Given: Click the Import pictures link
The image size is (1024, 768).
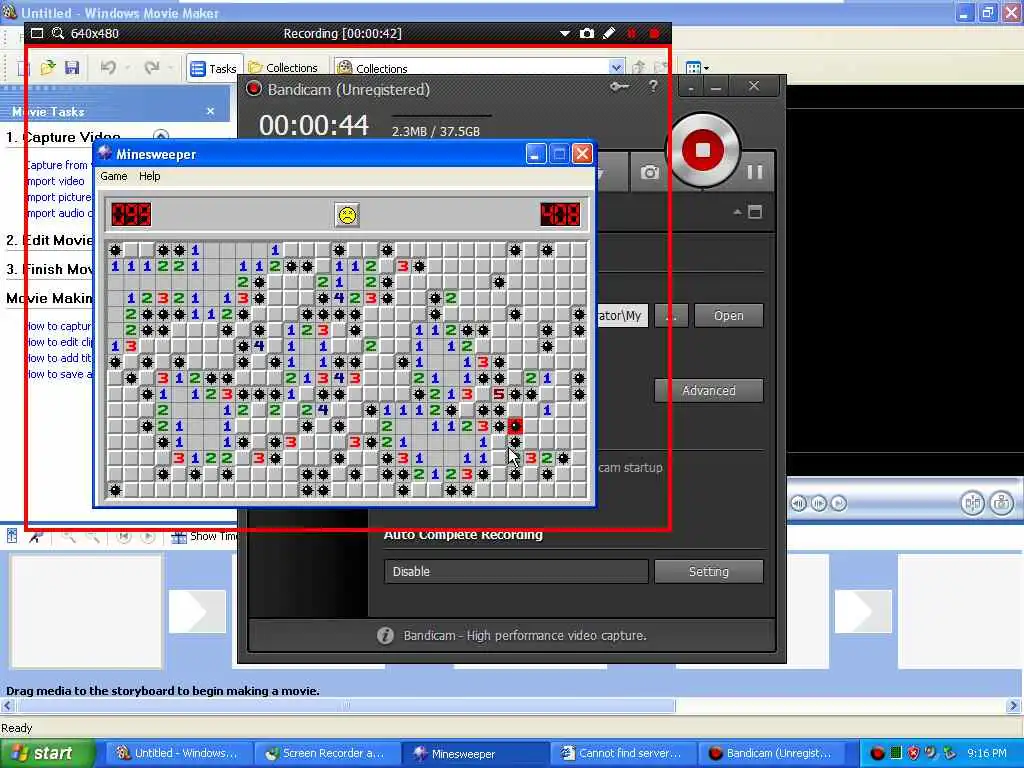Looking at the screenshot, I should [x=59, y=197].
